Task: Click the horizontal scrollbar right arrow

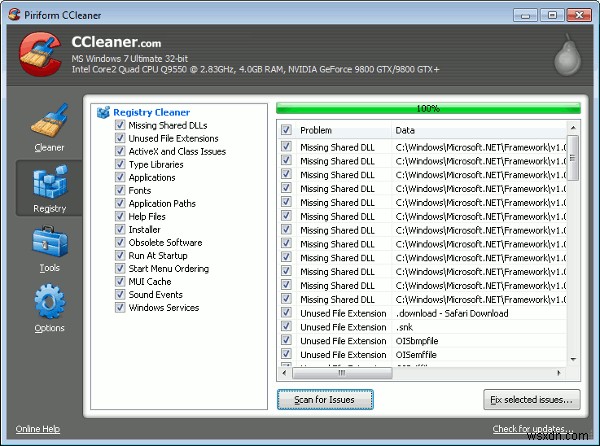Action: point(559,373)
